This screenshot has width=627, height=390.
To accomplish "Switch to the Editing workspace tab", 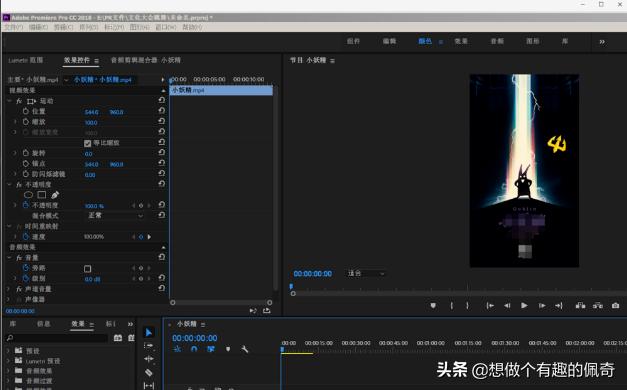I will tap(389, 41).
